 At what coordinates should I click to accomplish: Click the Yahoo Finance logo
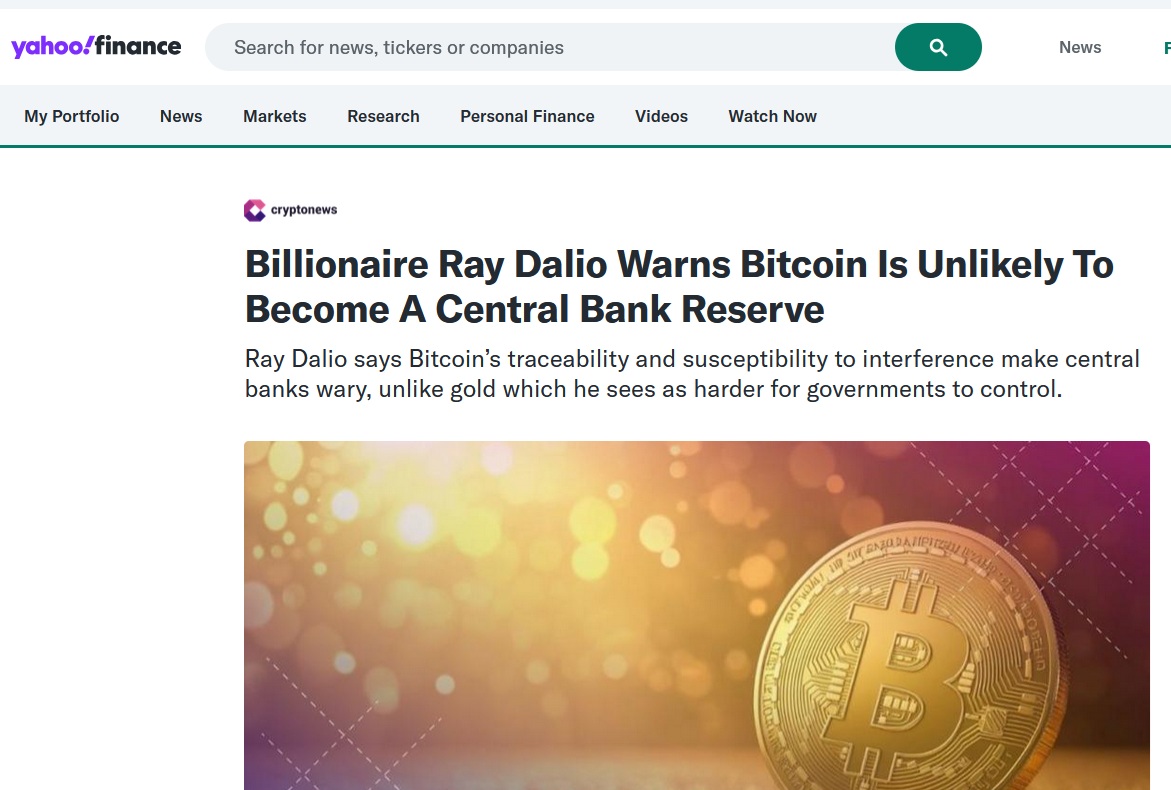(96, 47)
